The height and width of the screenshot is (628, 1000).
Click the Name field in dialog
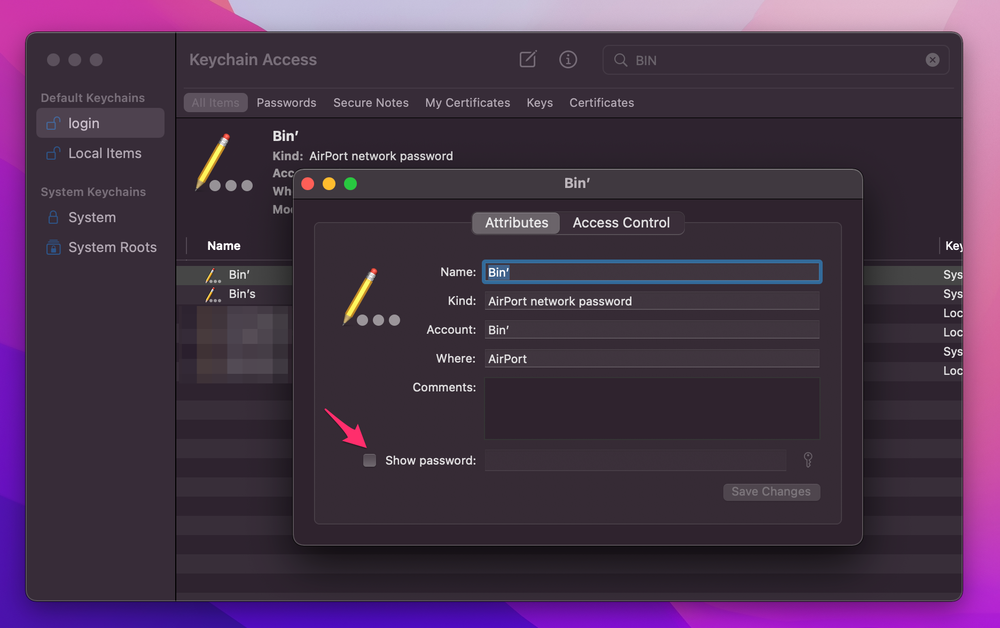[652, 272]
